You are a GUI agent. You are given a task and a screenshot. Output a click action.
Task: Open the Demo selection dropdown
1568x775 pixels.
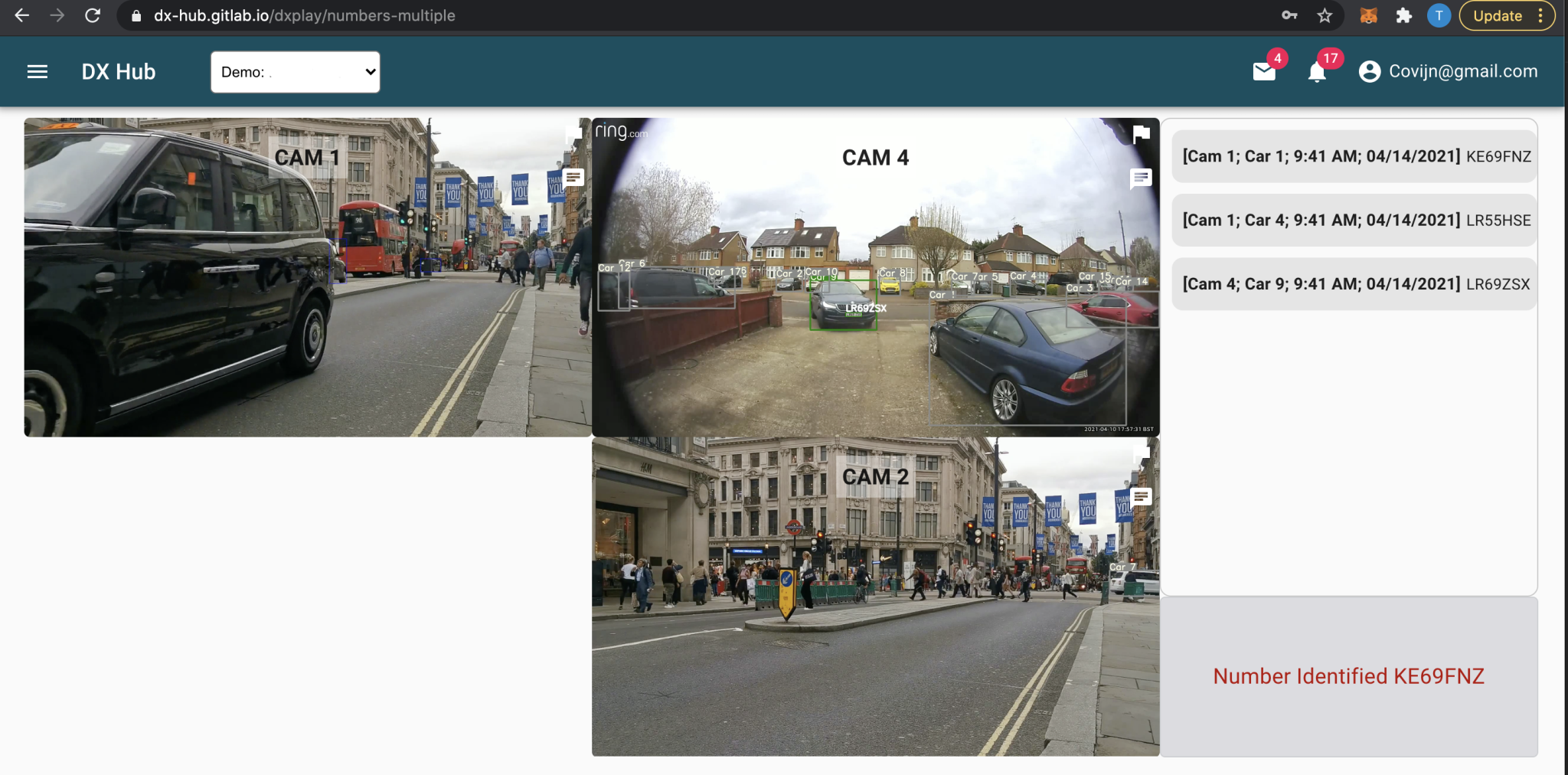(x=296, y=71)
